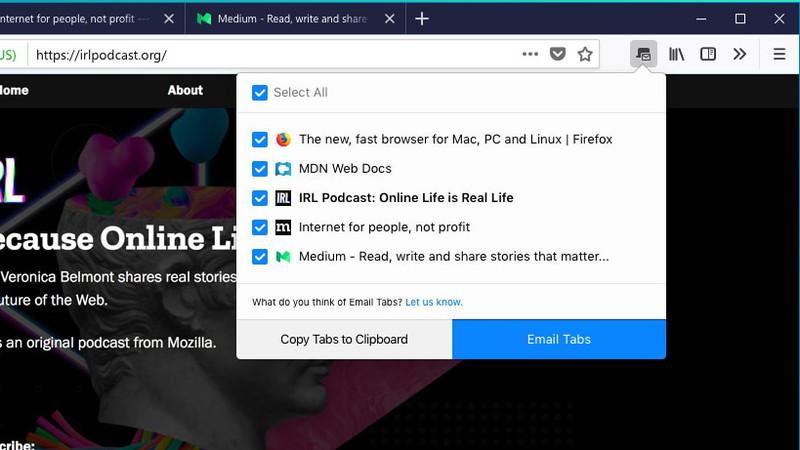This screenshot has width=800, height=450.
Task: Open the Library bookshelf icon
Action: [x=677, y=54]
